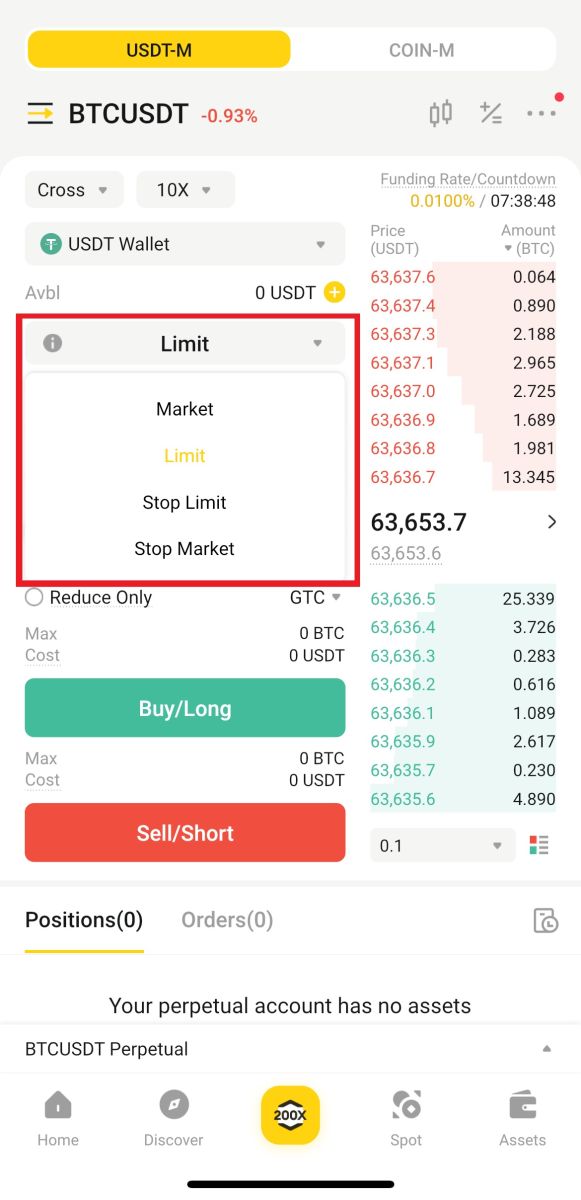Open the candlestick chart view icon
Image resolution: width=581 pixels, height=1200 pixels.
point(439,113)
